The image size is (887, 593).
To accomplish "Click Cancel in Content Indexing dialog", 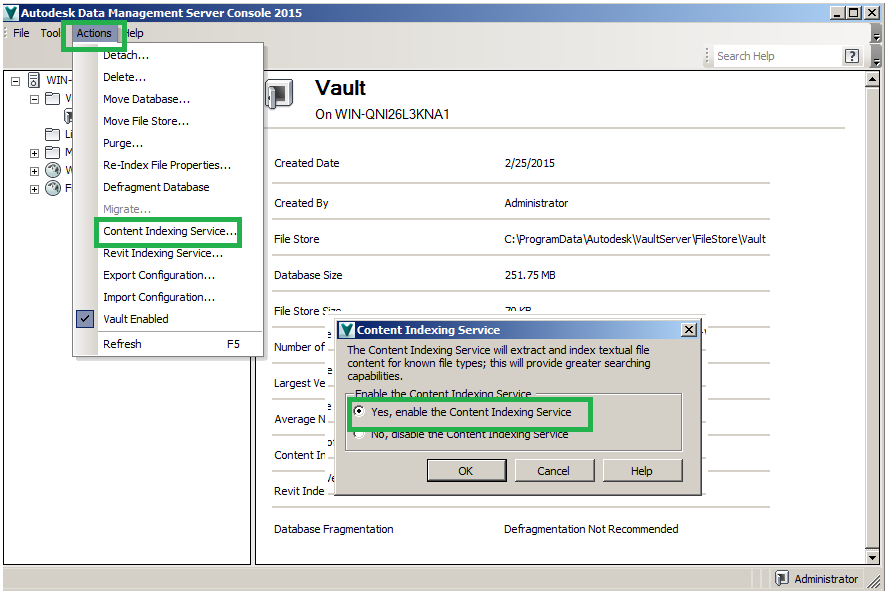I will pyautogui.click(x=554, y=471).
